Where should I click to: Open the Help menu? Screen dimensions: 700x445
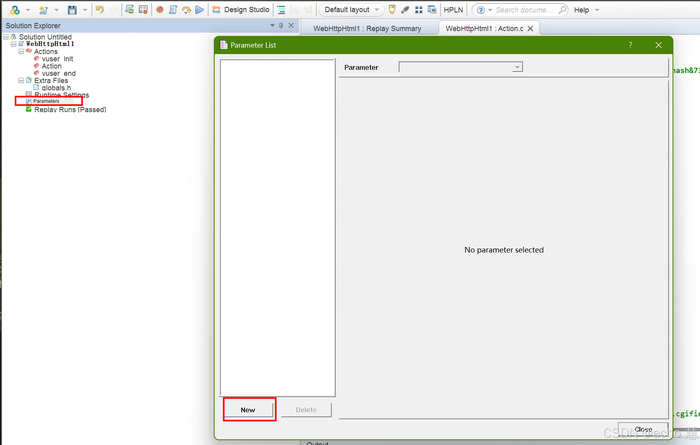click(581, 9)
